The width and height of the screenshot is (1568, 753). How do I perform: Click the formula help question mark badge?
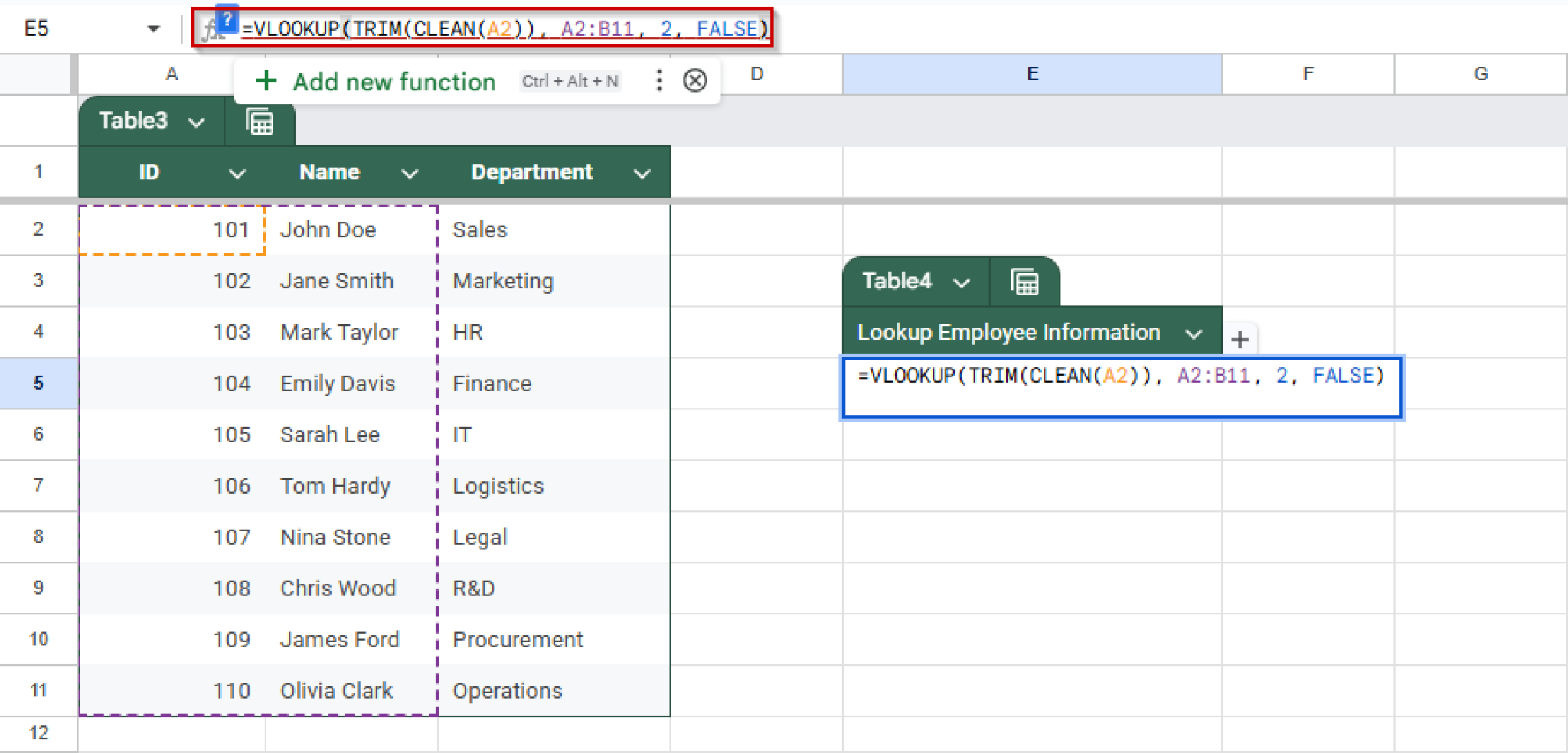click(227, 20)
